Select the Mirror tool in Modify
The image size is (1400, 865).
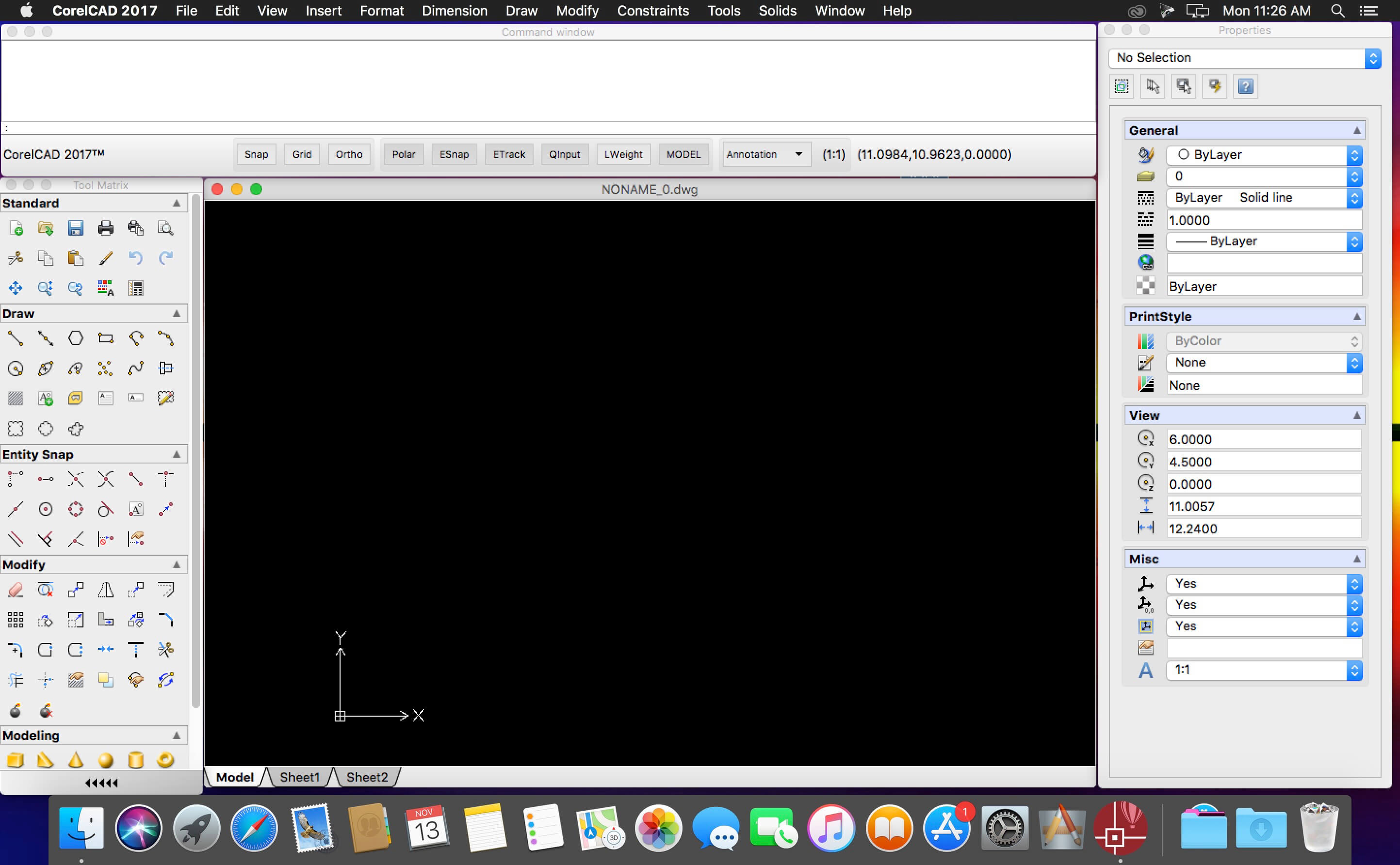(x=106, y=589)
